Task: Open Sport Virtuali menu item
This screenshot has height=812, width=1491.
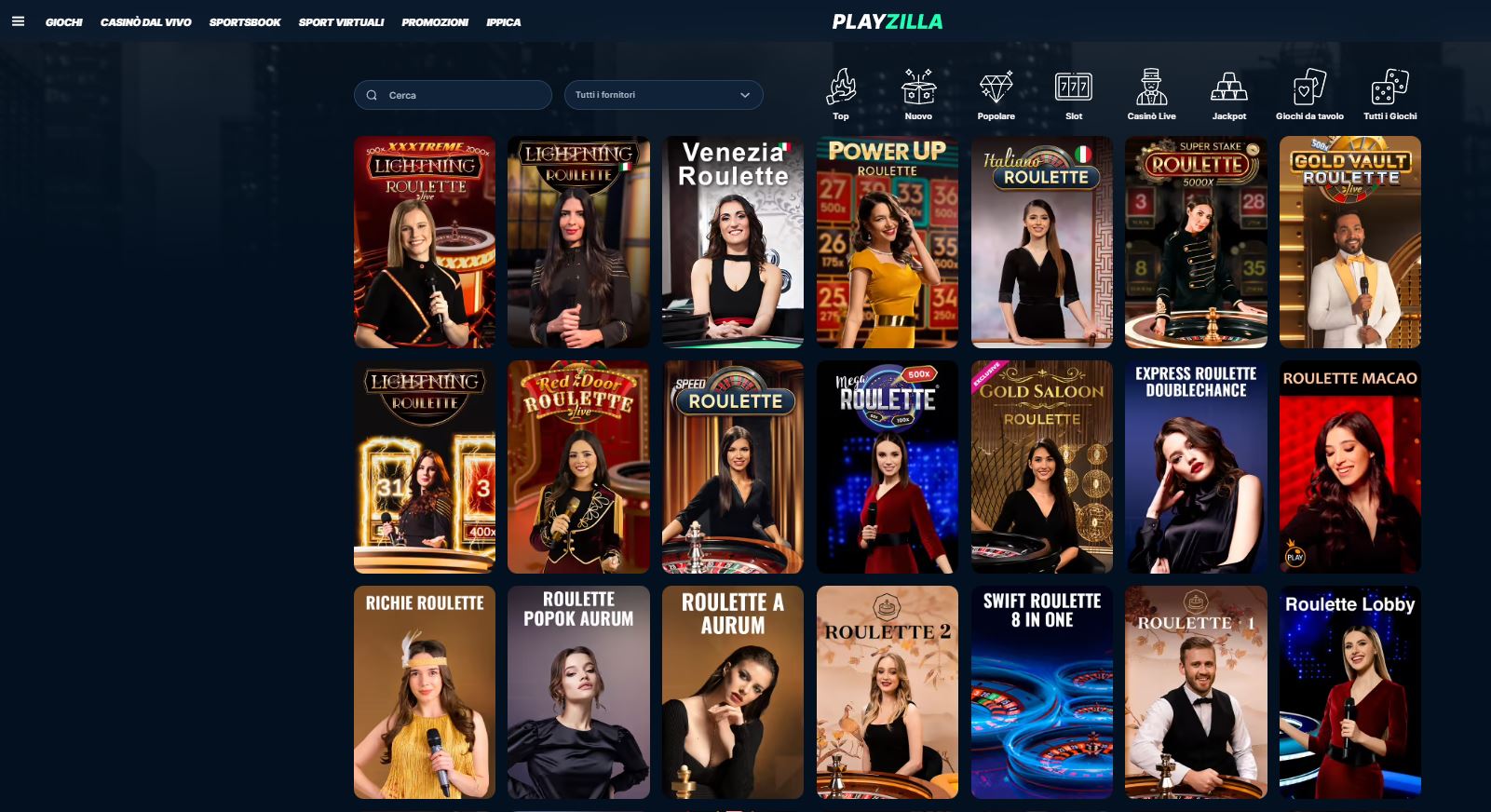Action: [x=341, y=22]
